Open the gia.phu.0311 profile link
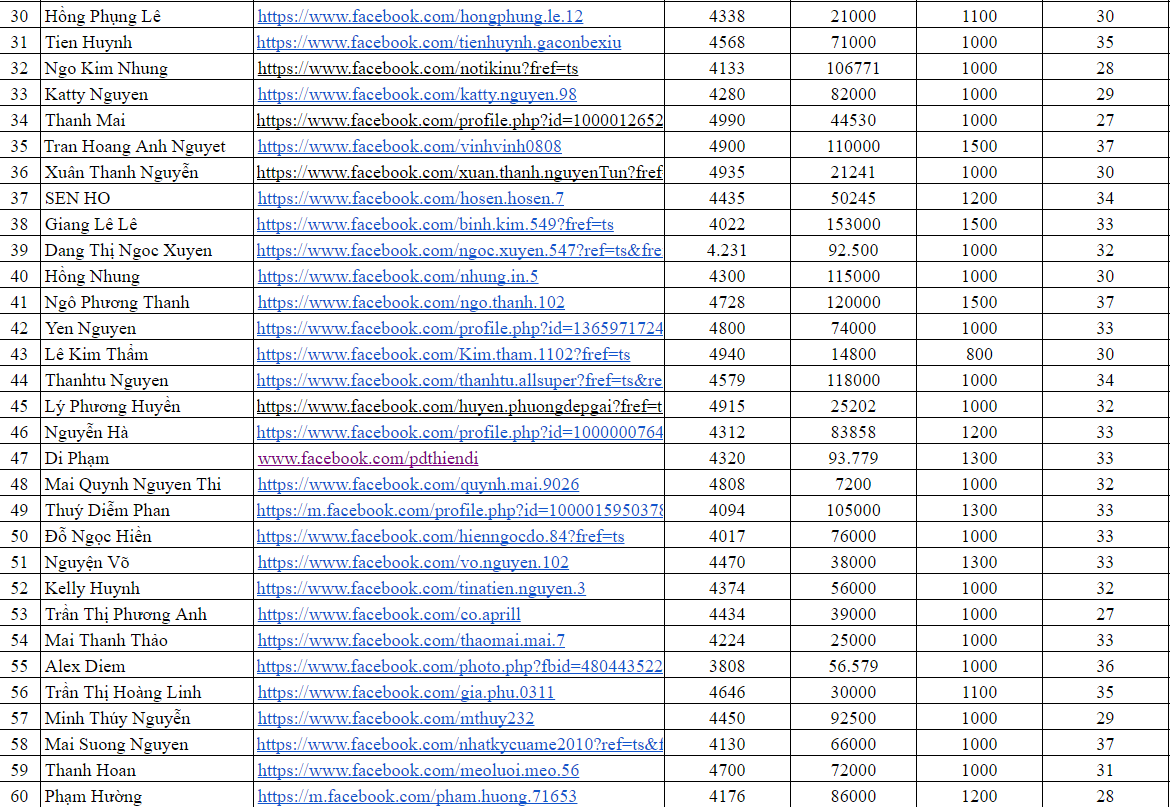The image size is (1170, 807). [x=406, y=693]
